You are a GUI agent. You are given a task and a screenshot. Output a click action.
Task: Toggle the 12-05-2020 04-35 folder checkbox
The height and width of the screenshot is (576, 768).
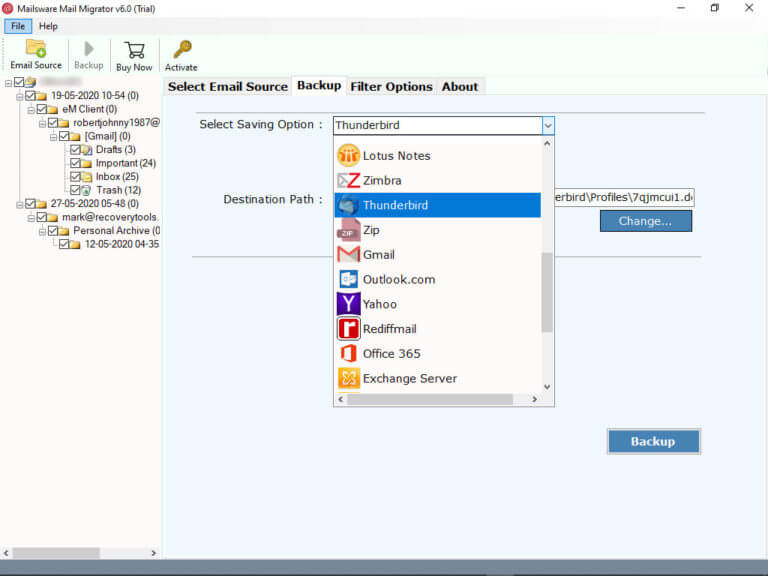click(64, 244)
